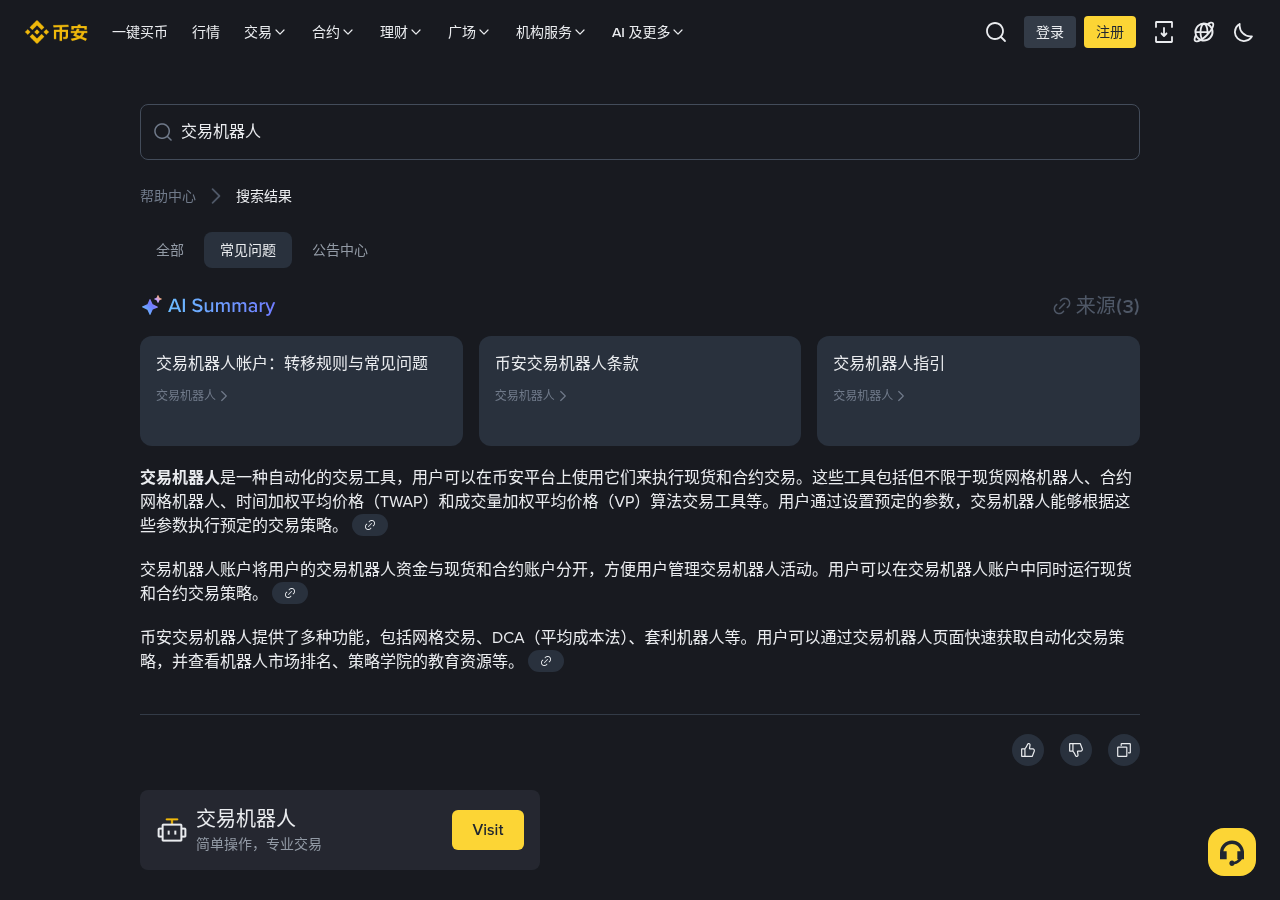The width and height of the screenshot is (1280, 900).
Task: Switch to the 公告中心 tab
Action: coord(340,250)
